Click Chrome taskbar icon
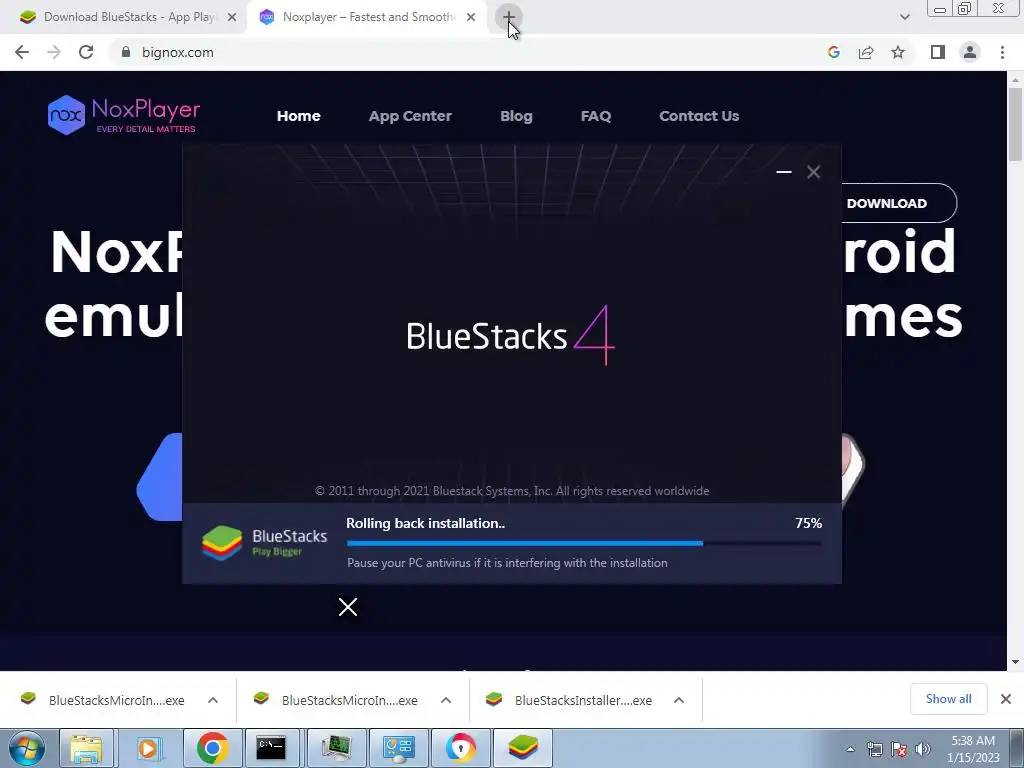 212,748
